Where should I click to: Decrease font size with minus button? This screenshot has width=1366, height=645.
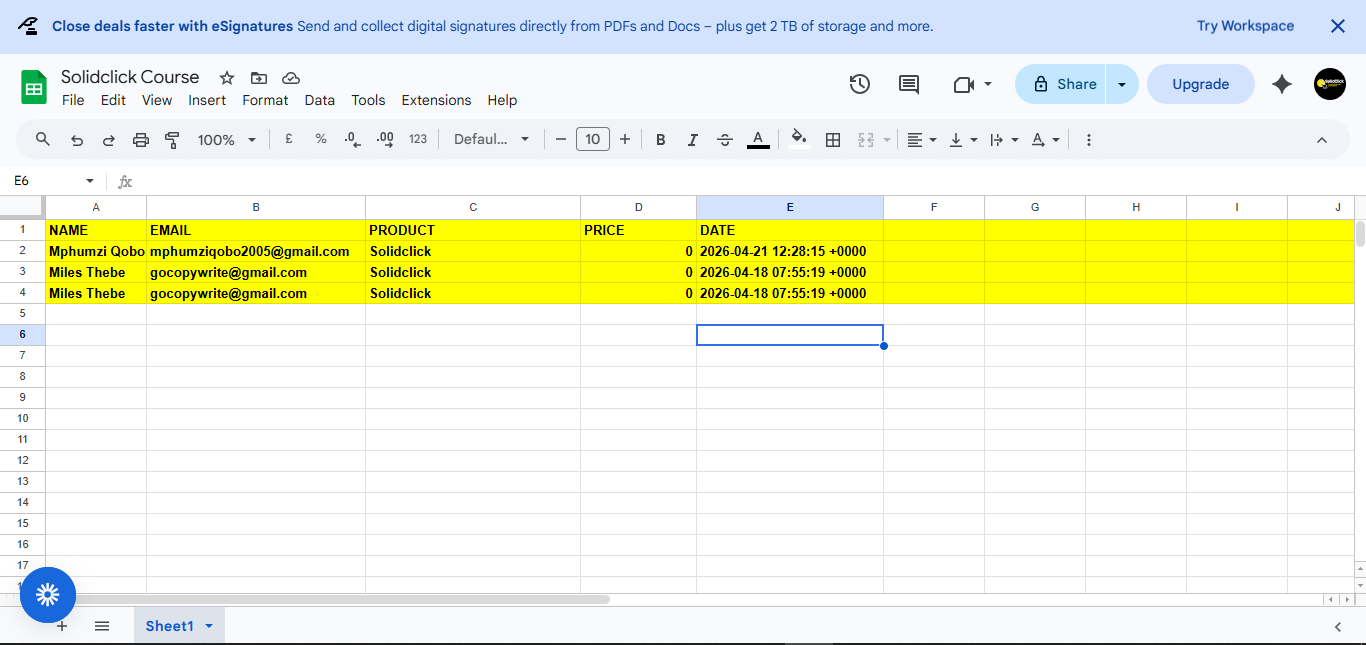(561, 140)
